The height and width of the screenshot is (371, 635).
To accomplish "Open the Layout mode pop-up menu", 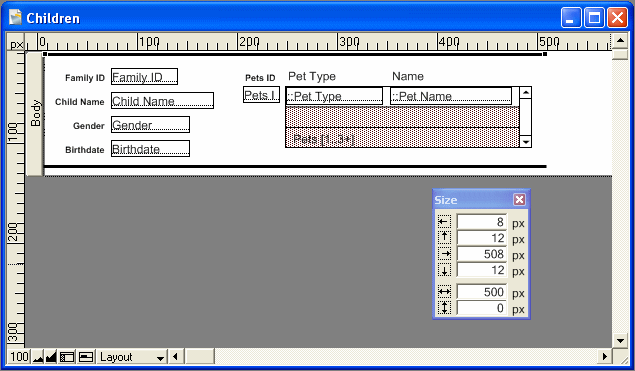I will click(x=132, y=357).
